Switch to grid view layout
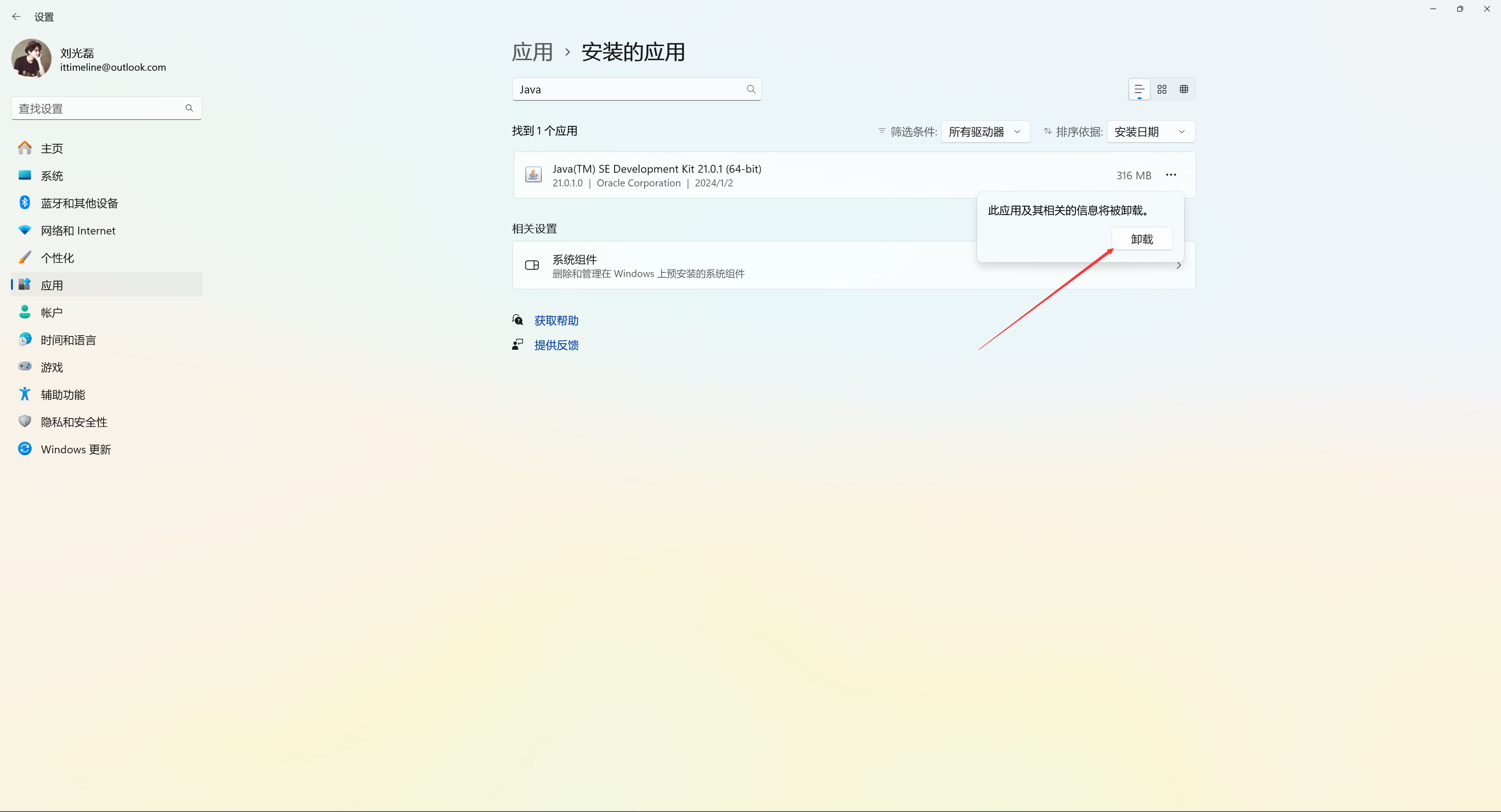1501x812 pixels. [1162, 89]
